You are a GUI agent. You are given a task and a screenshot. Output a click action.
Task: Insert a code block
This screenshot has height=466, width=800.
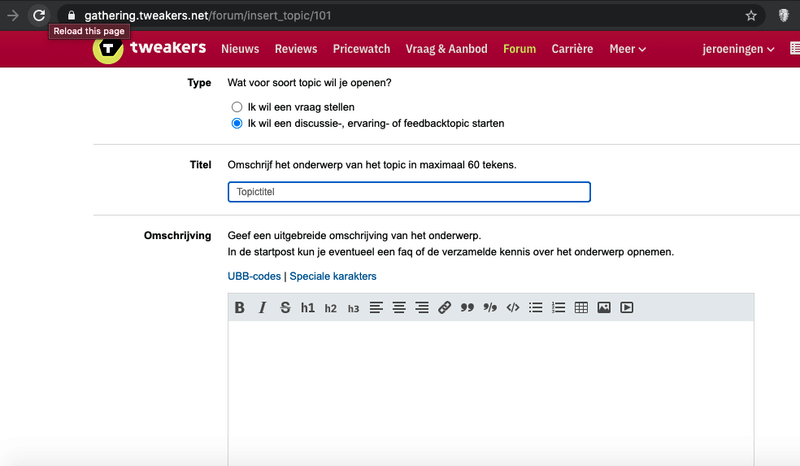[x=513, y=307]
